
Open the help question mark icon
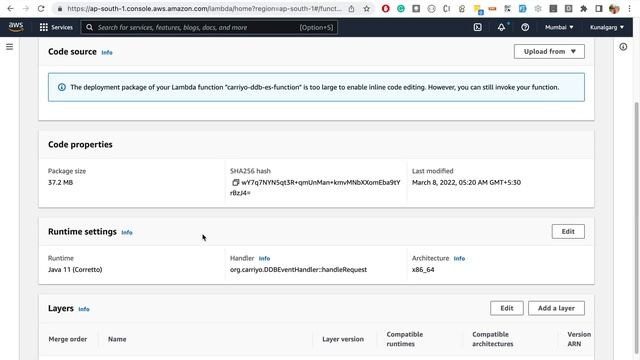click(525, 27)
